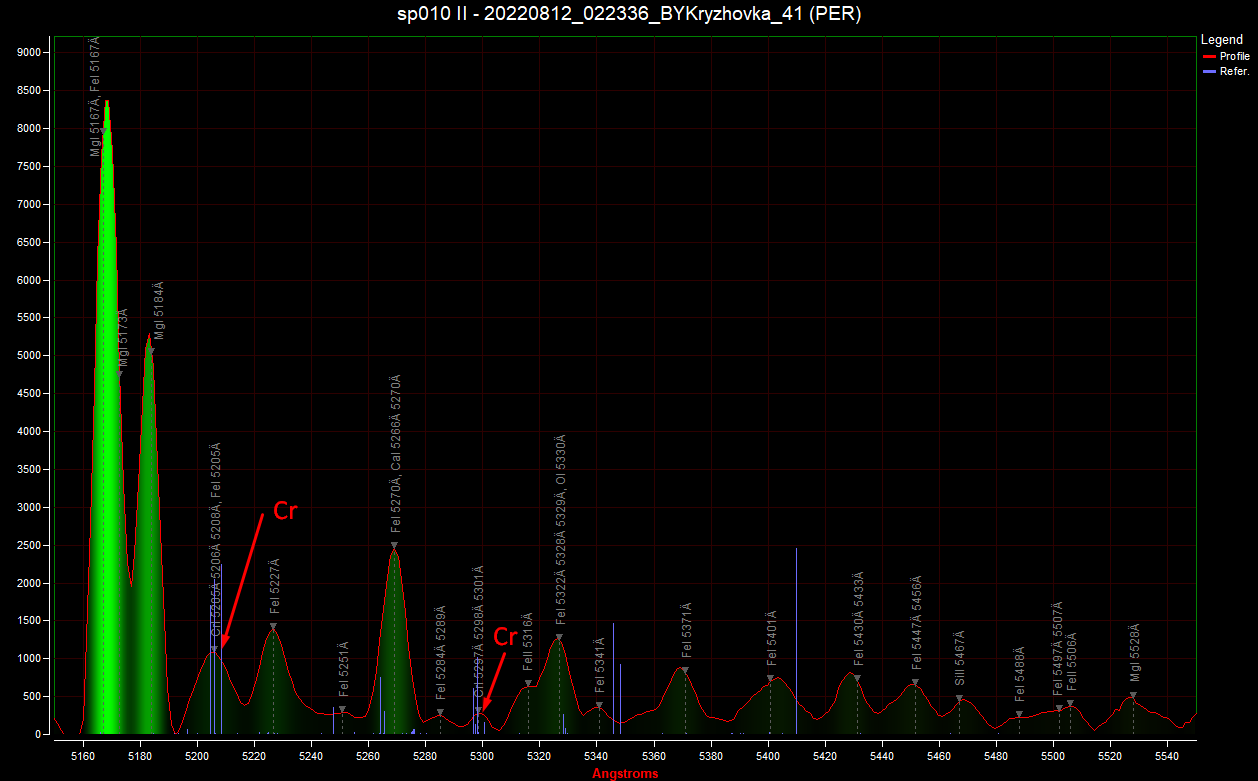Viewport: 1258px width, 781px height.
Task: Click the SiII 5467Å label
Action: [x=960, y=659]
